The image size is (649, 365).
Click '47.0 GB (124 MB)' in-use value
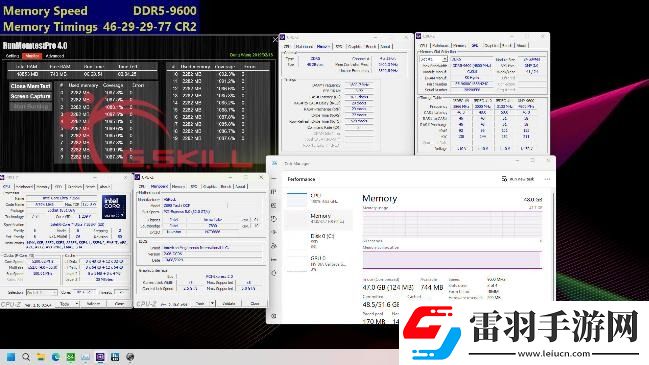point(388,287)
